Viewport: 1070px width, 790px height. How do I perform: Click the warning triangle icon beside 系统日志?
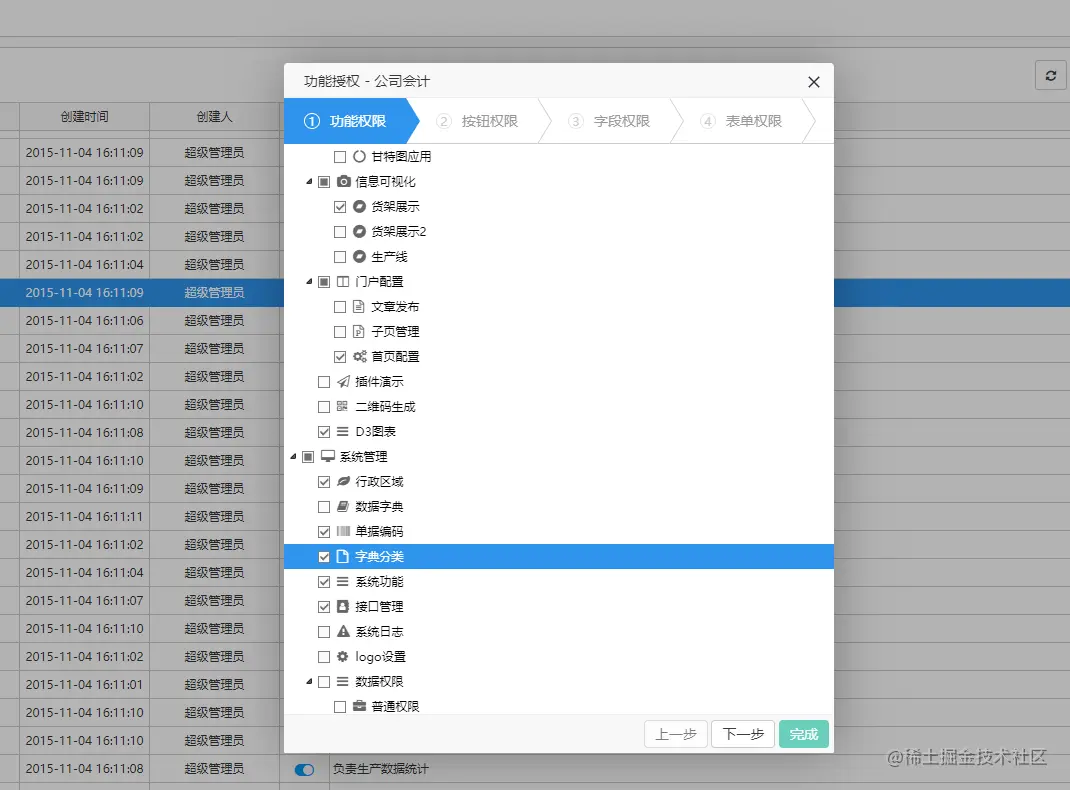[x=343, y=631]
